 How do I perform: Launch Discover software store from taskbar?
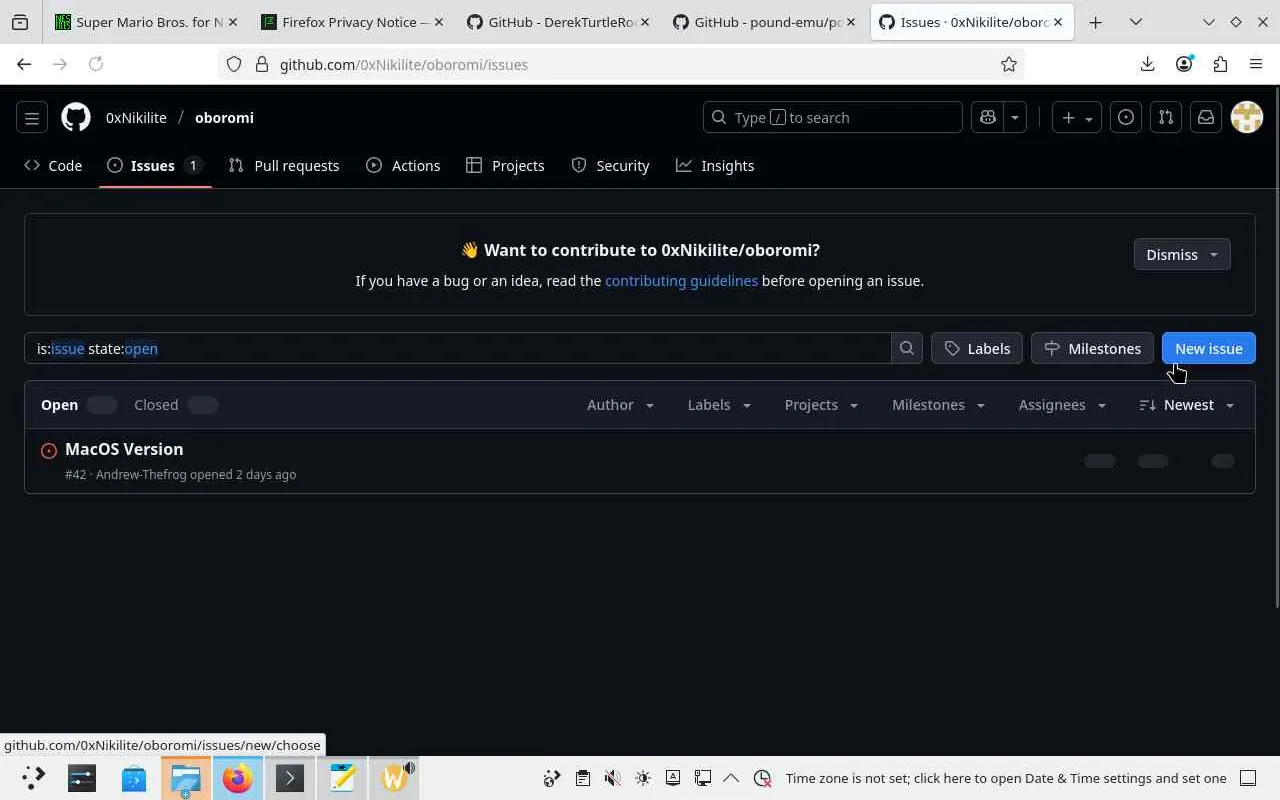134,778
